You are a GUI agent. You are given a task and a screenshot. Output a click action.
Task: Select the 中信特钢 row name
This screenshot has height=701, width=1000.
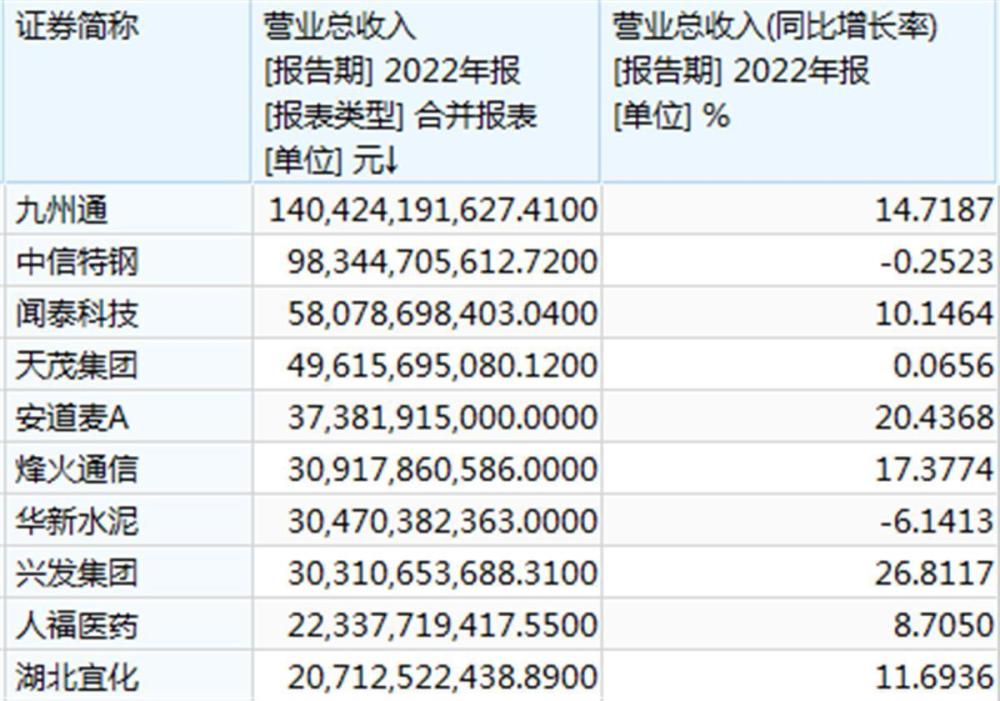click(x=77, y=262)
